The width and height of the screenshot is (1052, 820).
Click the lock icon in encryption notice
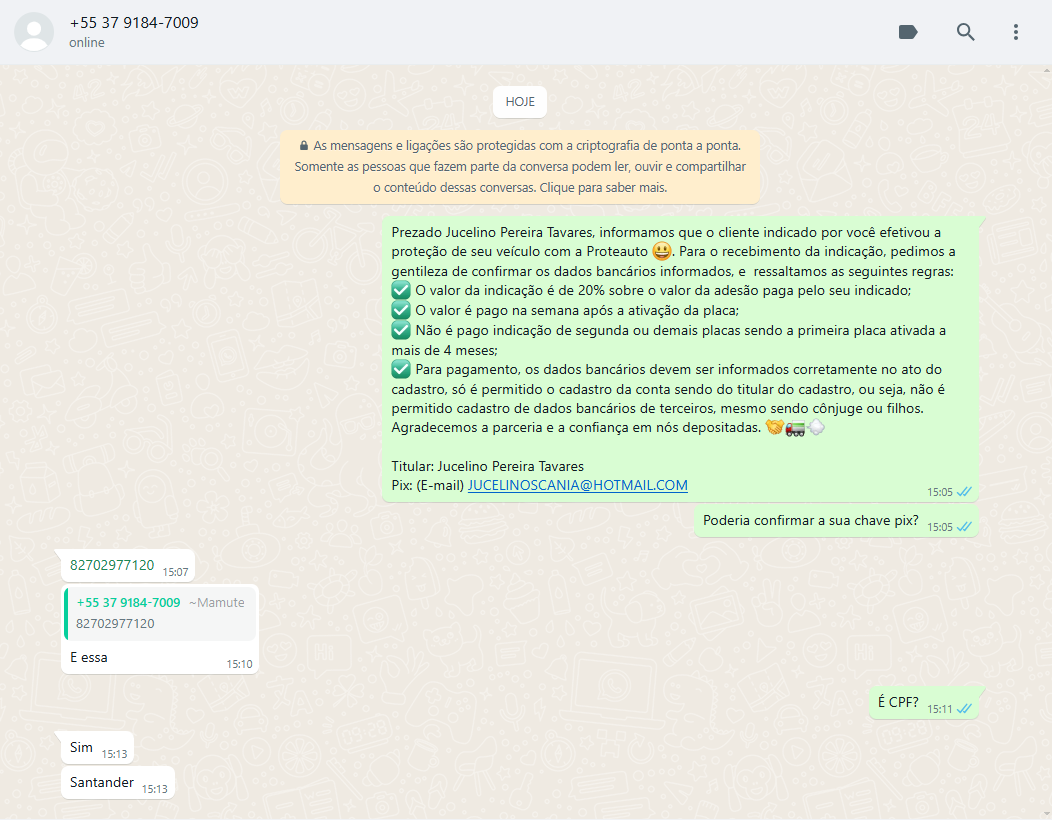click(x=303, y=145)
